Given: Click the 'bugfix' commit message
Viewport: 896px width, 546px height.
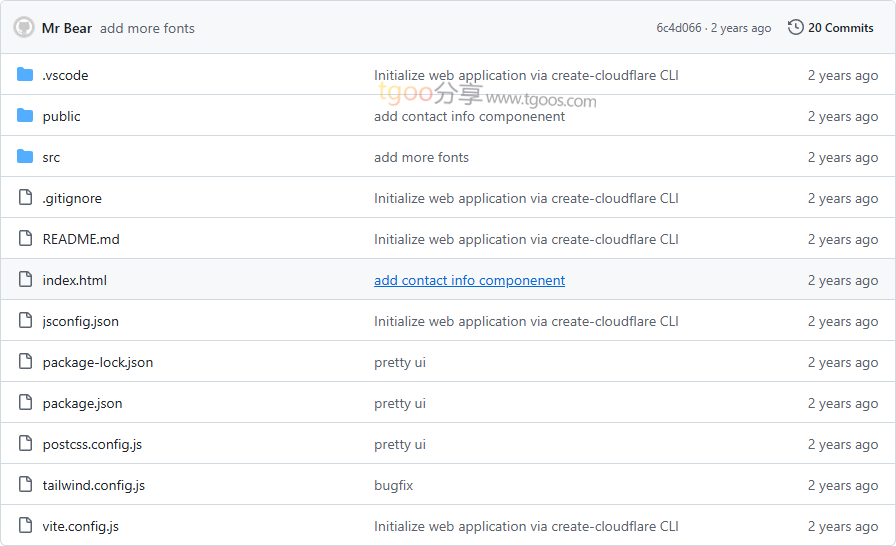Looking at the screenshot, I should (393, 485).
